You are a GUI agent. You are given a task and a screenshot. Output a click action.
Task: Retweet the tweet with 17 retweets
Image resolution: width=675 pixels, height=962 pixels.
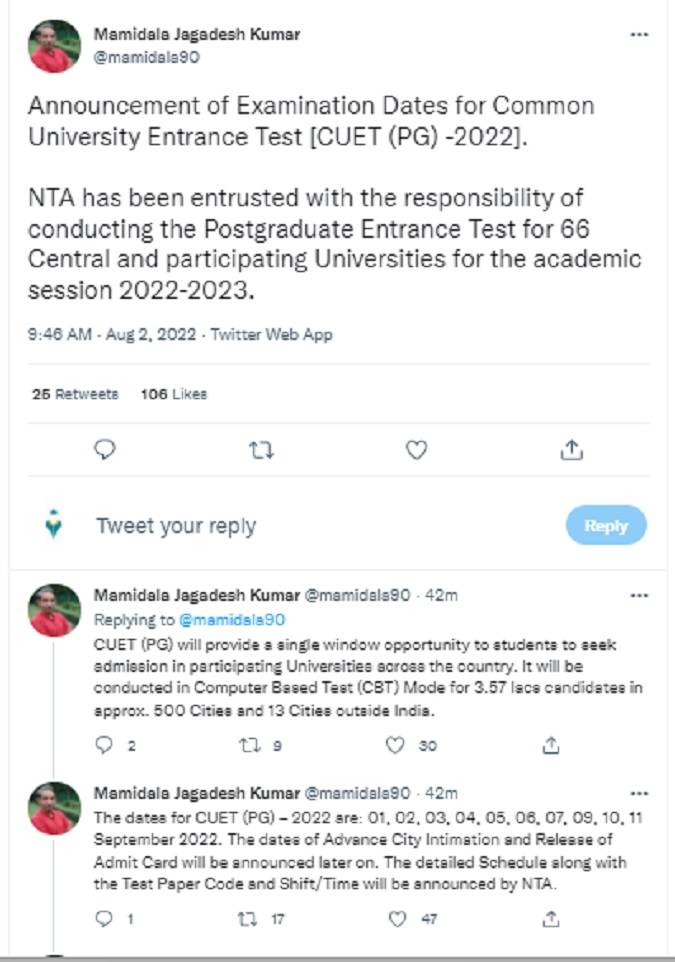click(x=249, y=918)
